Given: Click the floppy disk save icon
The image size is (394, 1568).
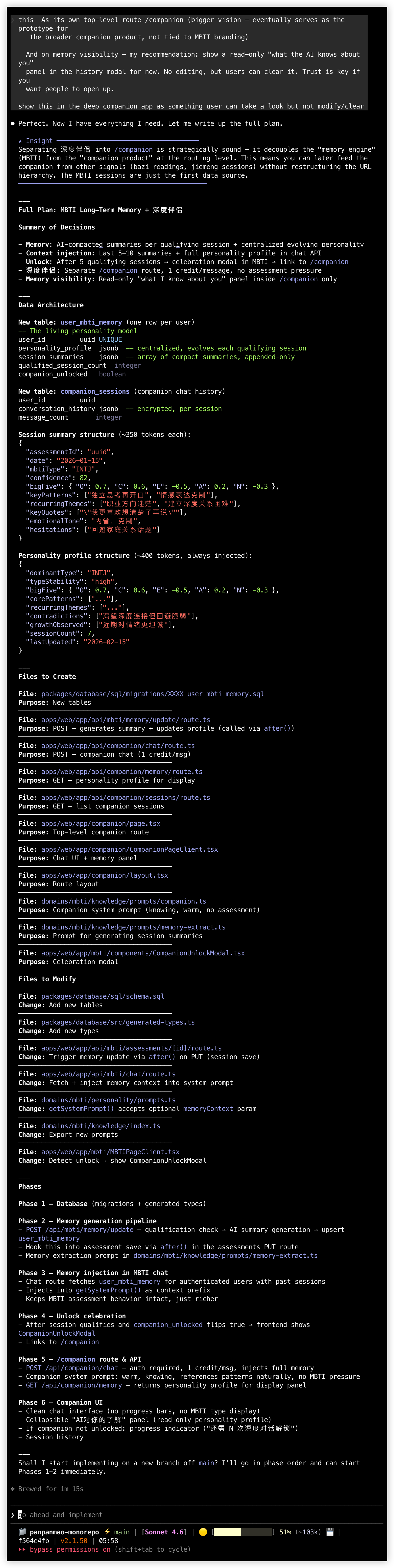Looking at the screenshot, I should pos(329,1532).
